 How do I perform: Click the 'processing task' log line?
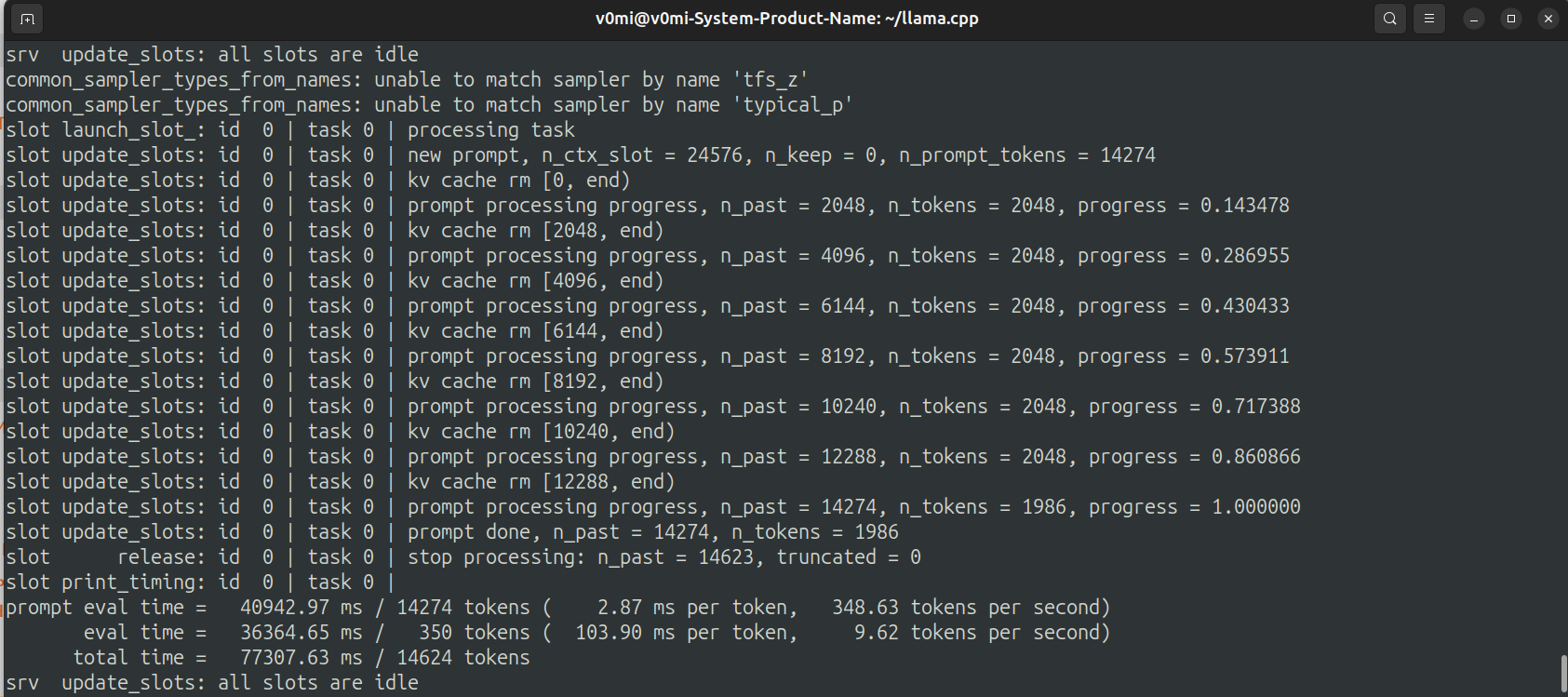click(x=490, y=130)
